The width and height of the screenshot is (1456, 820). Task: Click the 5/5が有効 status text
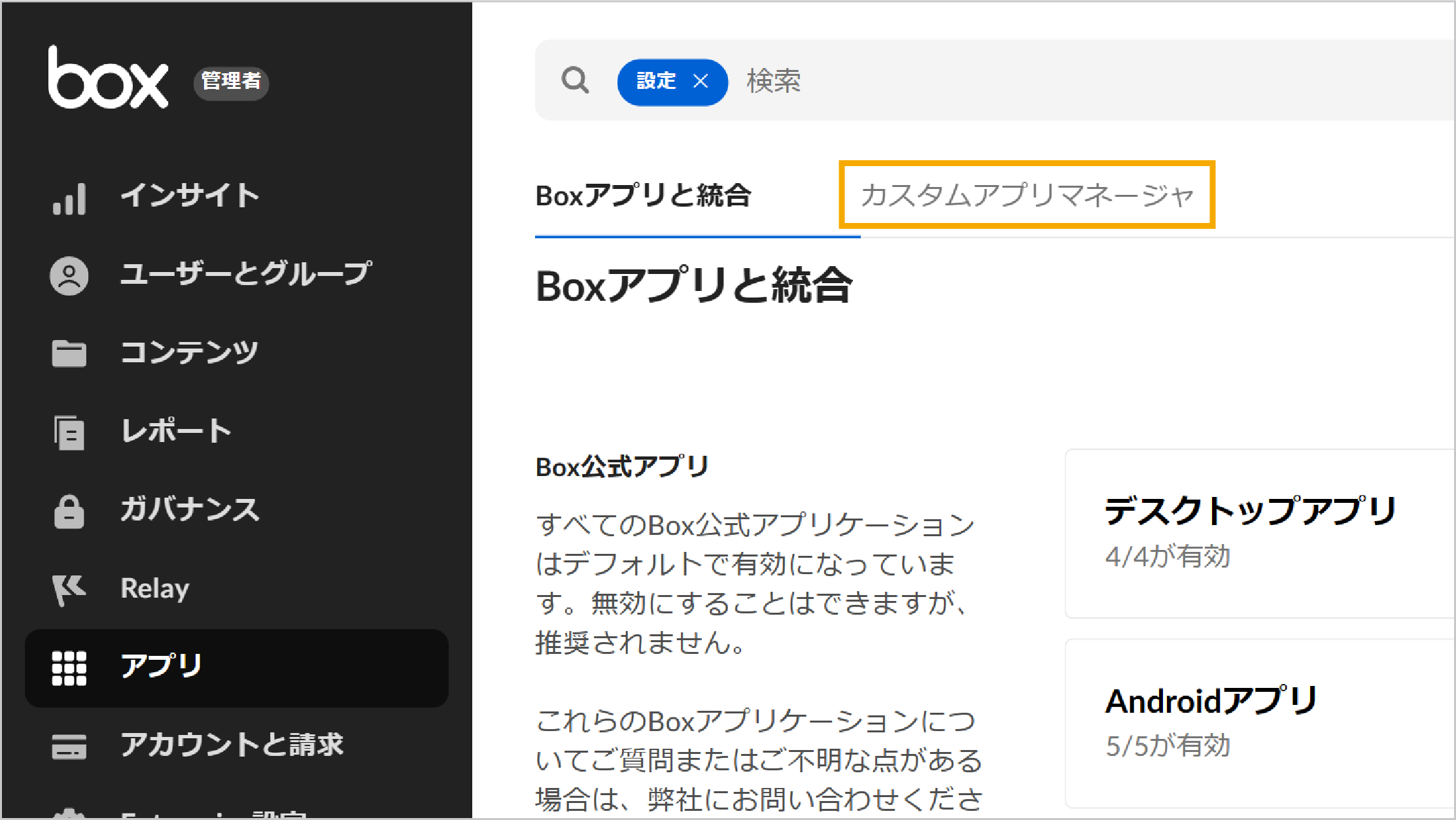(x=1168, y=745)
